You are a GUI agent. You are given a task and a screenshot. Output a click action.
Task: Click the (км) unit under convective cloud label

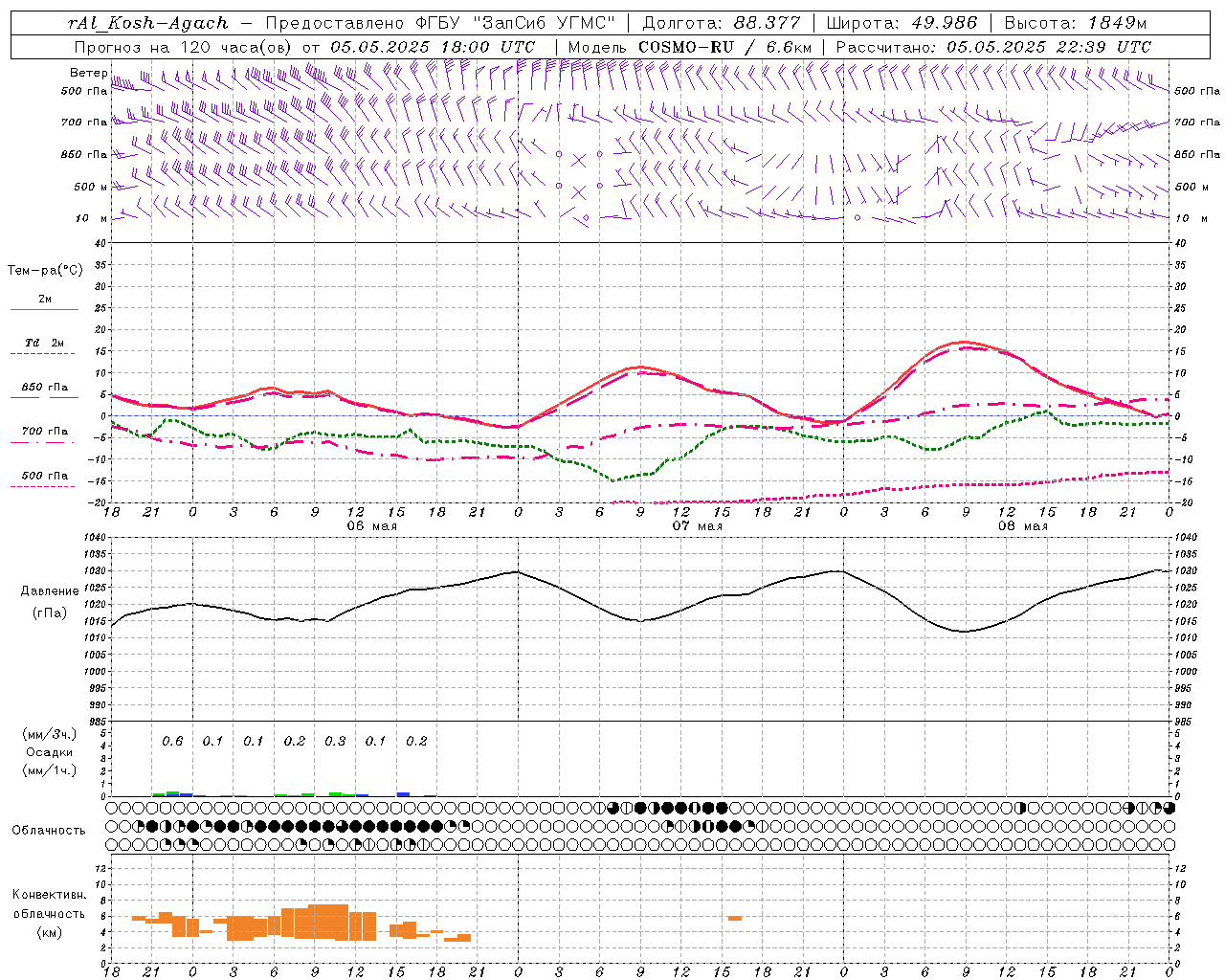click(x=49, y=932)
